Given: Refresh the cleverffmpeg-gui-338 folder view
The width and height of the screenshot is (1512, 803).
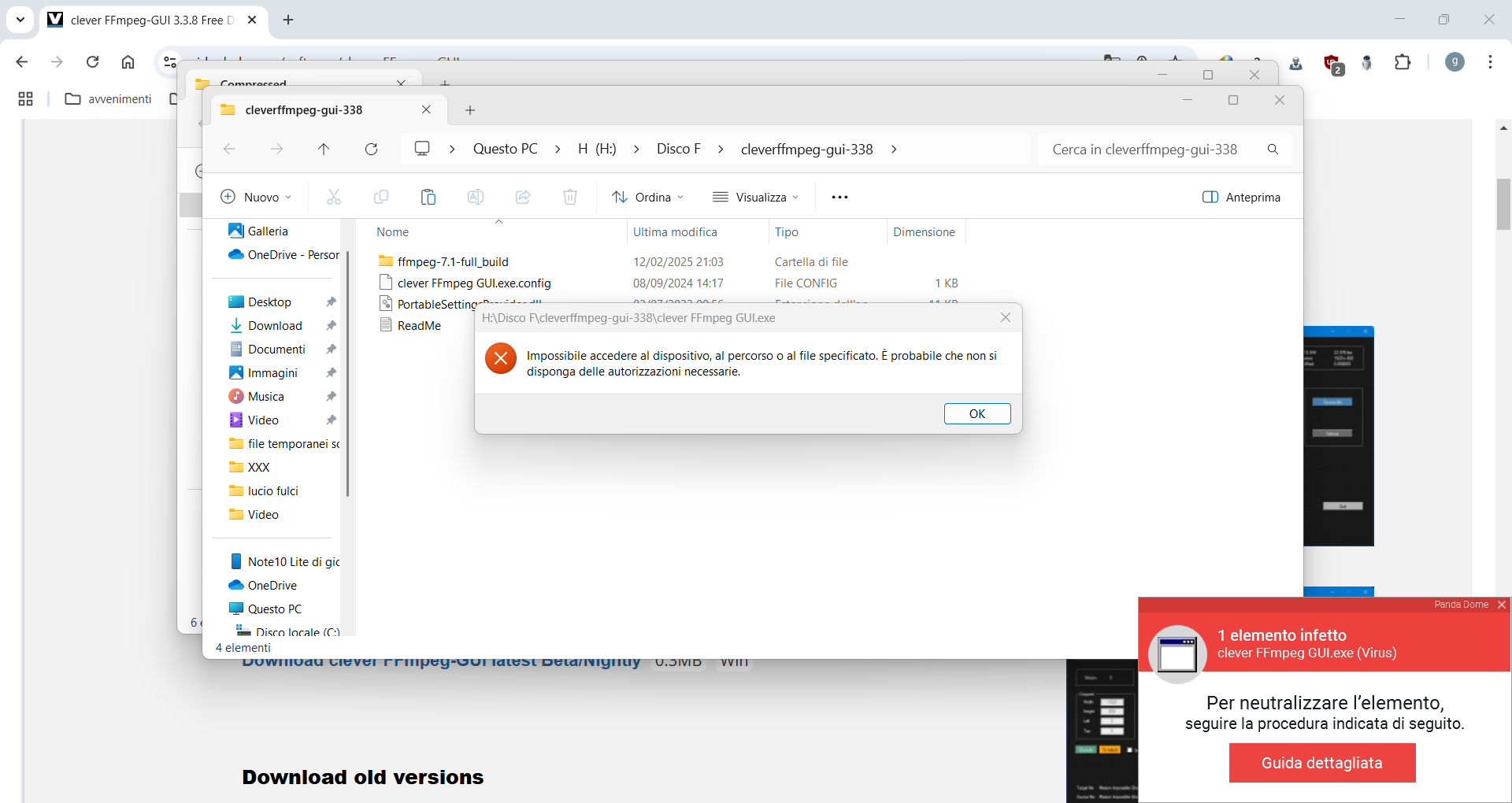Looking at the screenshot, I should click(x=371, y=149).
